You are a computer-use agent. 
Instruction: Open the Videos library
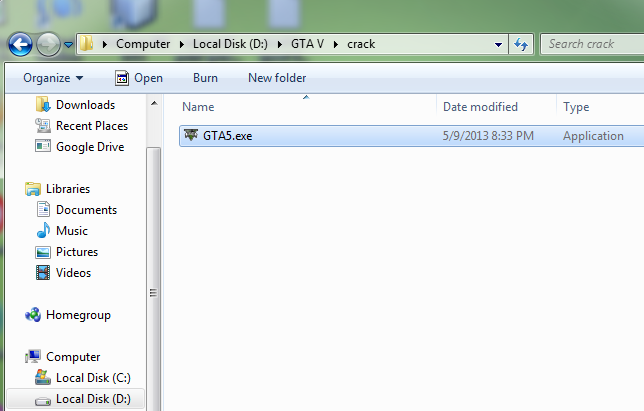click(x=74, y=273)
